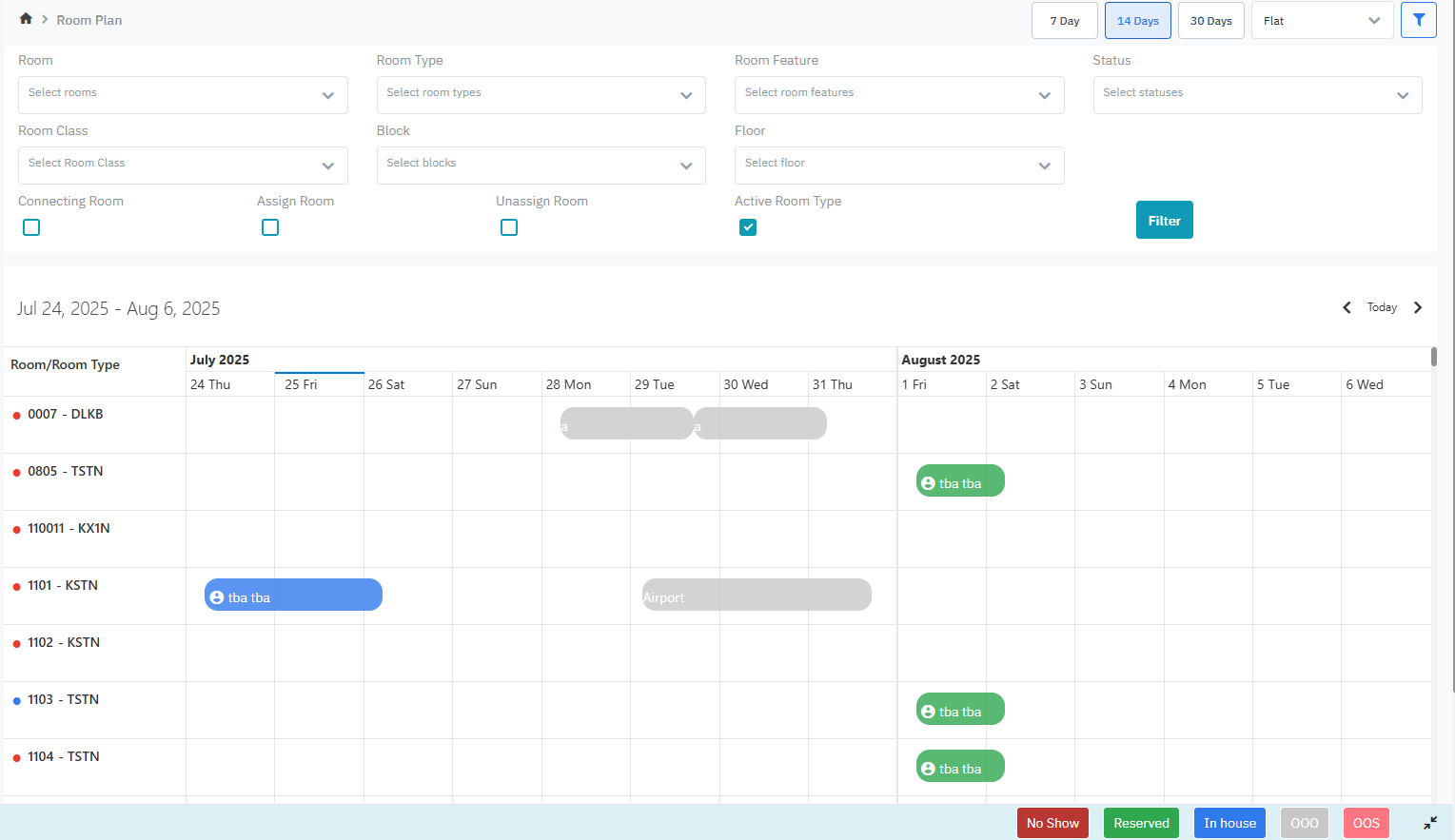Click the red No Show legend swatch
The image size is (1455, 840).
point(1052,823)
